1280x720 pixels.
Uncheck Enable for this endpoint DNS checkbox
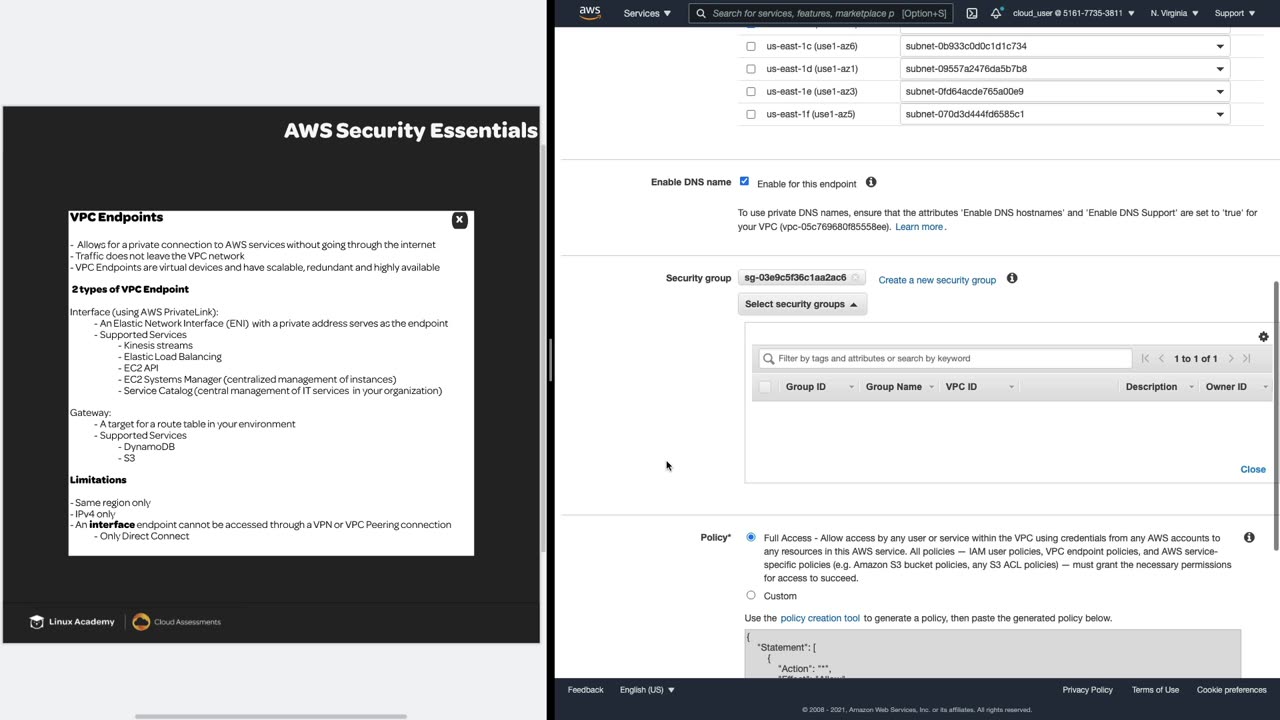[744, 182]
